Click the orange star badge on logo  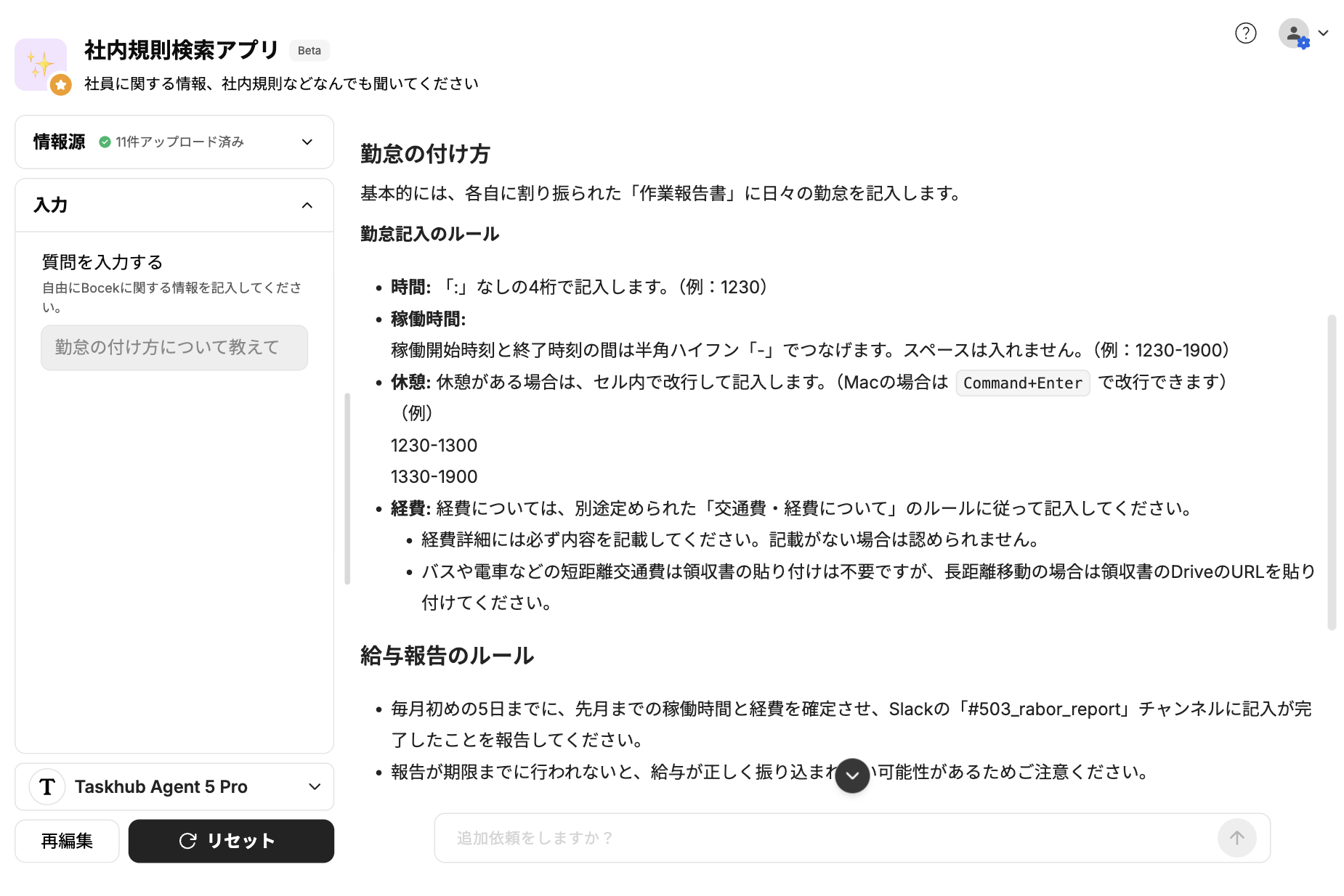pyautogui.click(x=61, y=85)
